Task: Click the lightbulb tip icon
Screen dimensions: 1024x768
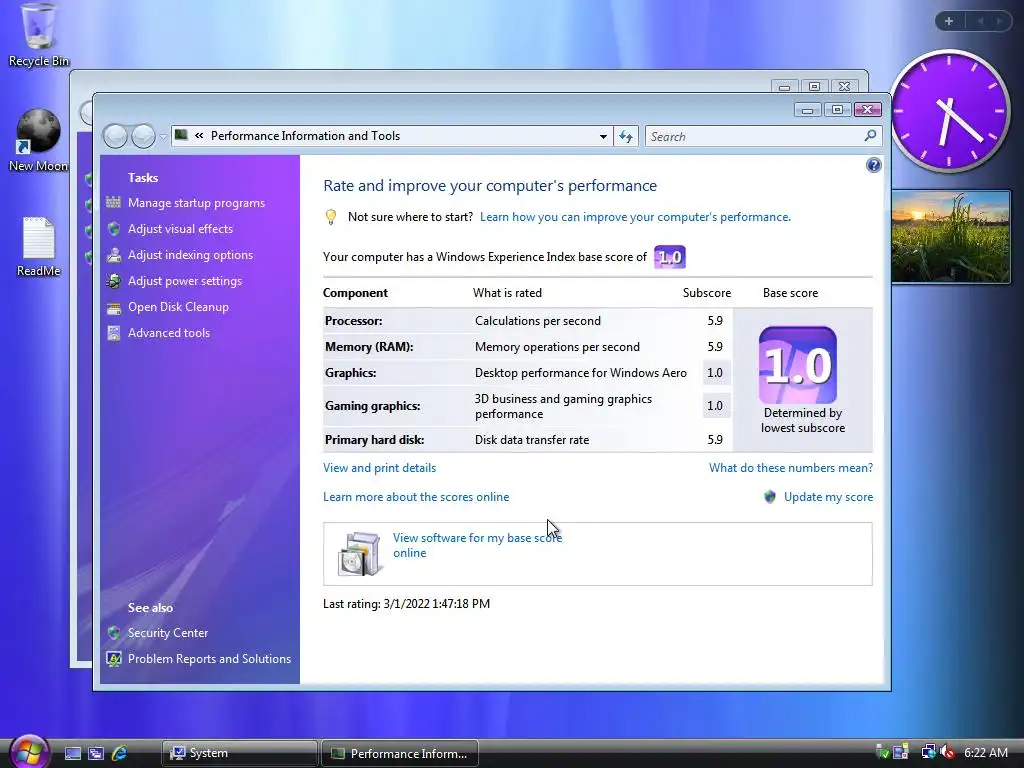Action: coord(331,217)
